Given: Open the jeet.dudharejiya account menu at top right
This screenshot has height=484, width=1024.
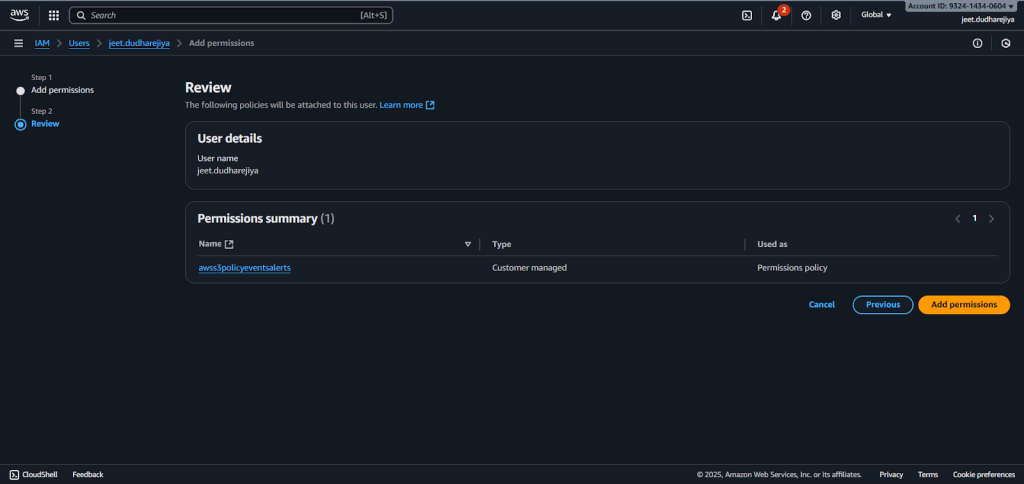Looking at the screenshot, I should pos(987,20).
